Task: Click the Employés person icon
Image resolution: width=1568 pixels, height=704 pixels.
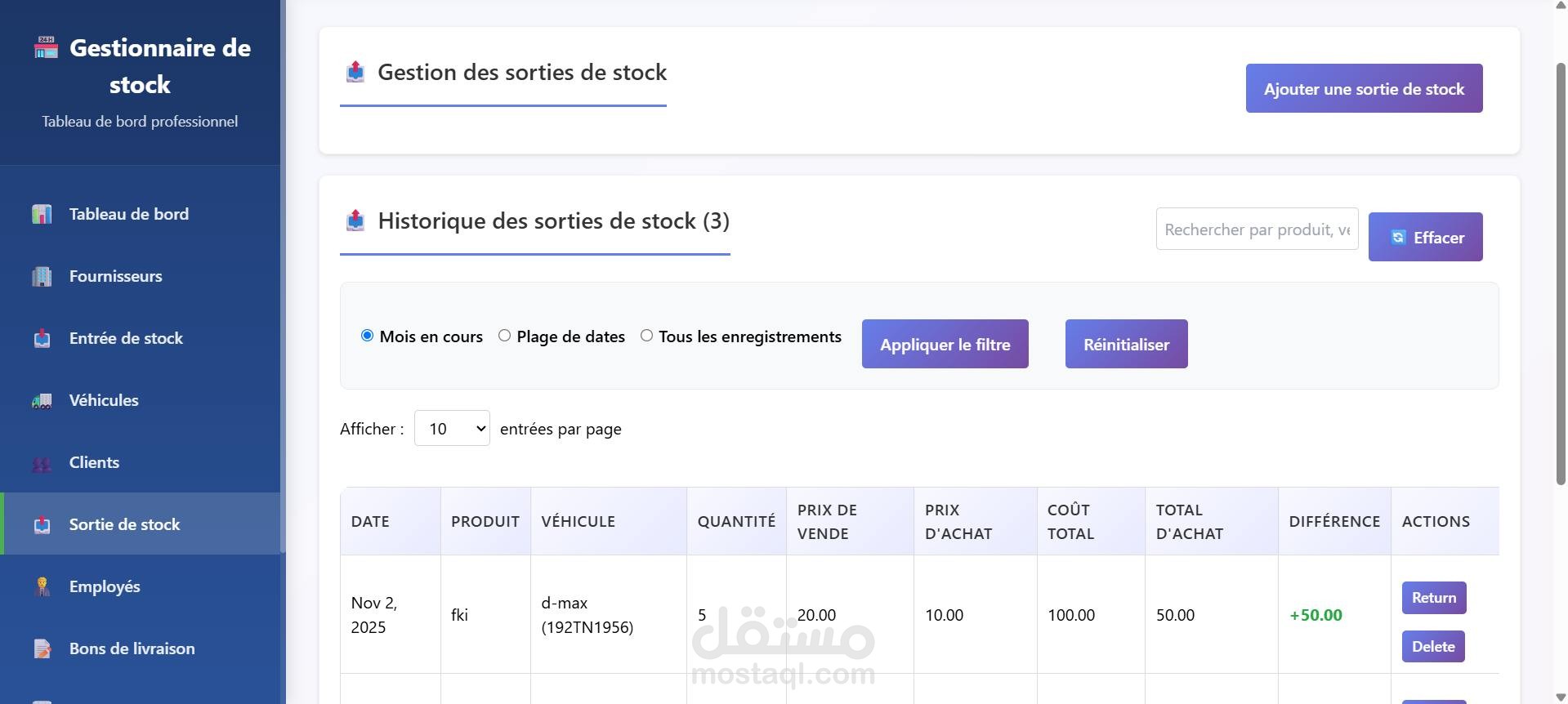Action: tap(42, 586)
